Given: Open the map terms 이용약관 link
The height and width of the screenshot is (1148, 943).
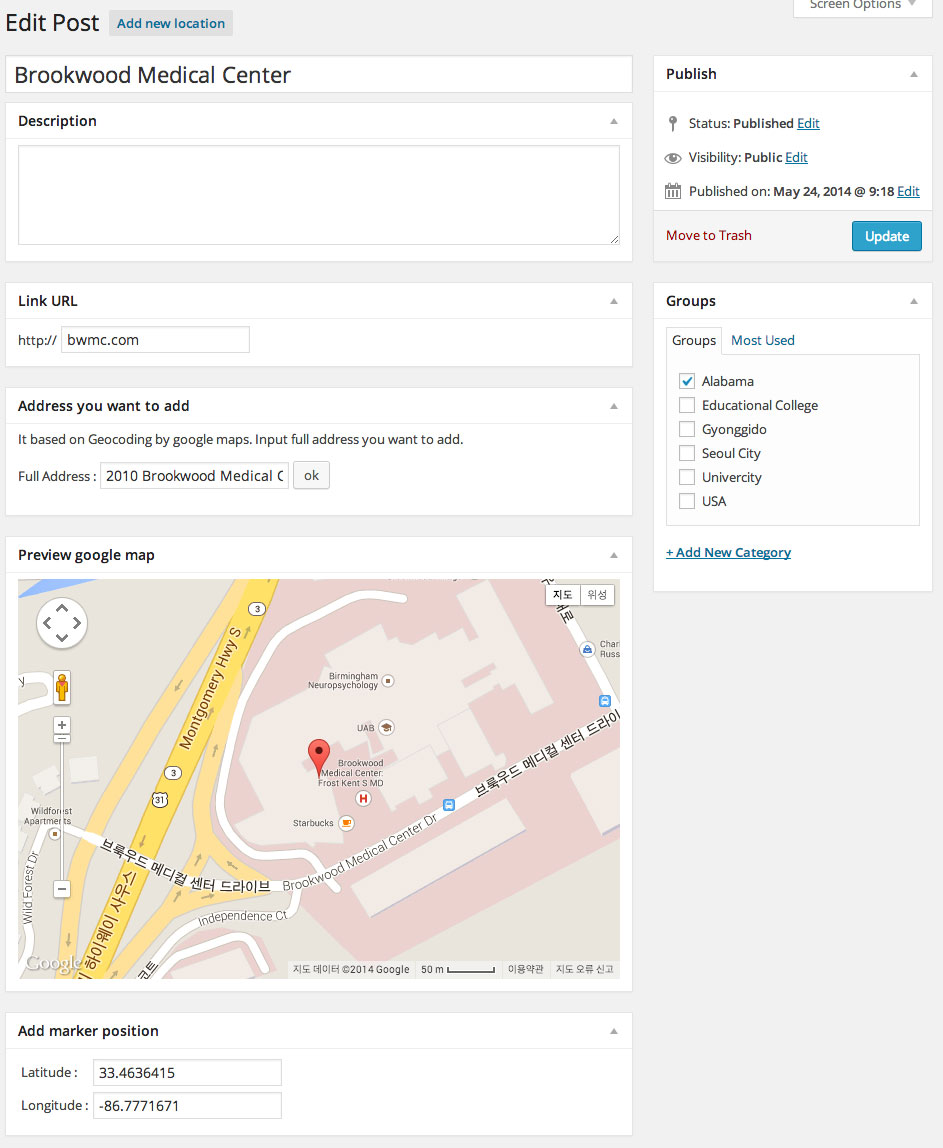Looking at the screenshot, I should [526, 969].
